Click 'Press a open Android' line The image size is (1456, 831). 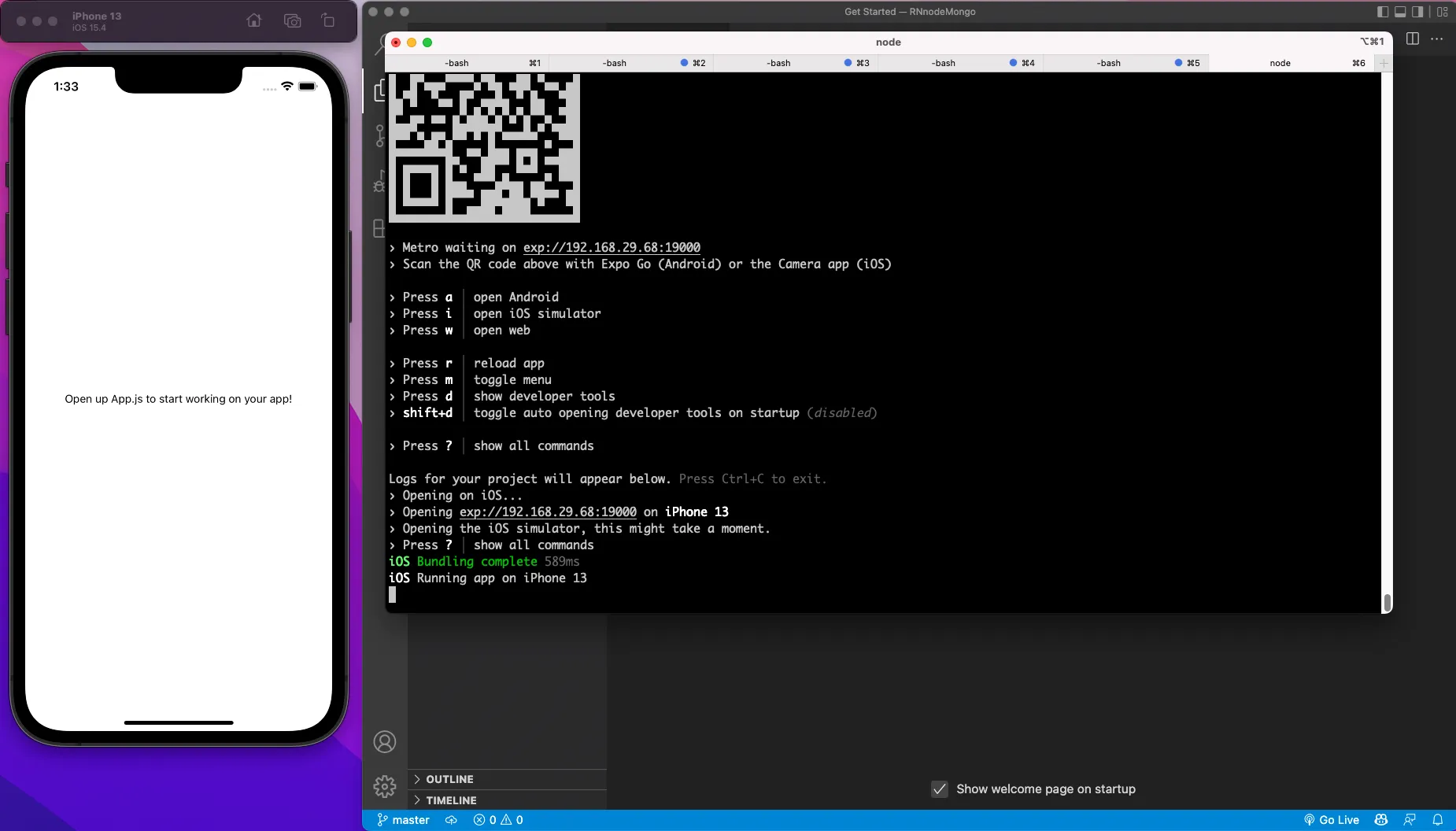(x=474, y=297)
